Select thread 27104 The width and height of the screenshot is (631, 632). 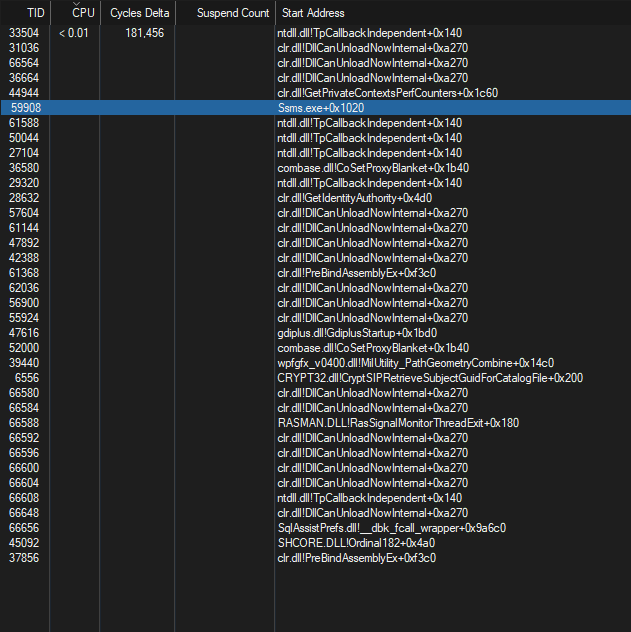[x=316, y=153]
